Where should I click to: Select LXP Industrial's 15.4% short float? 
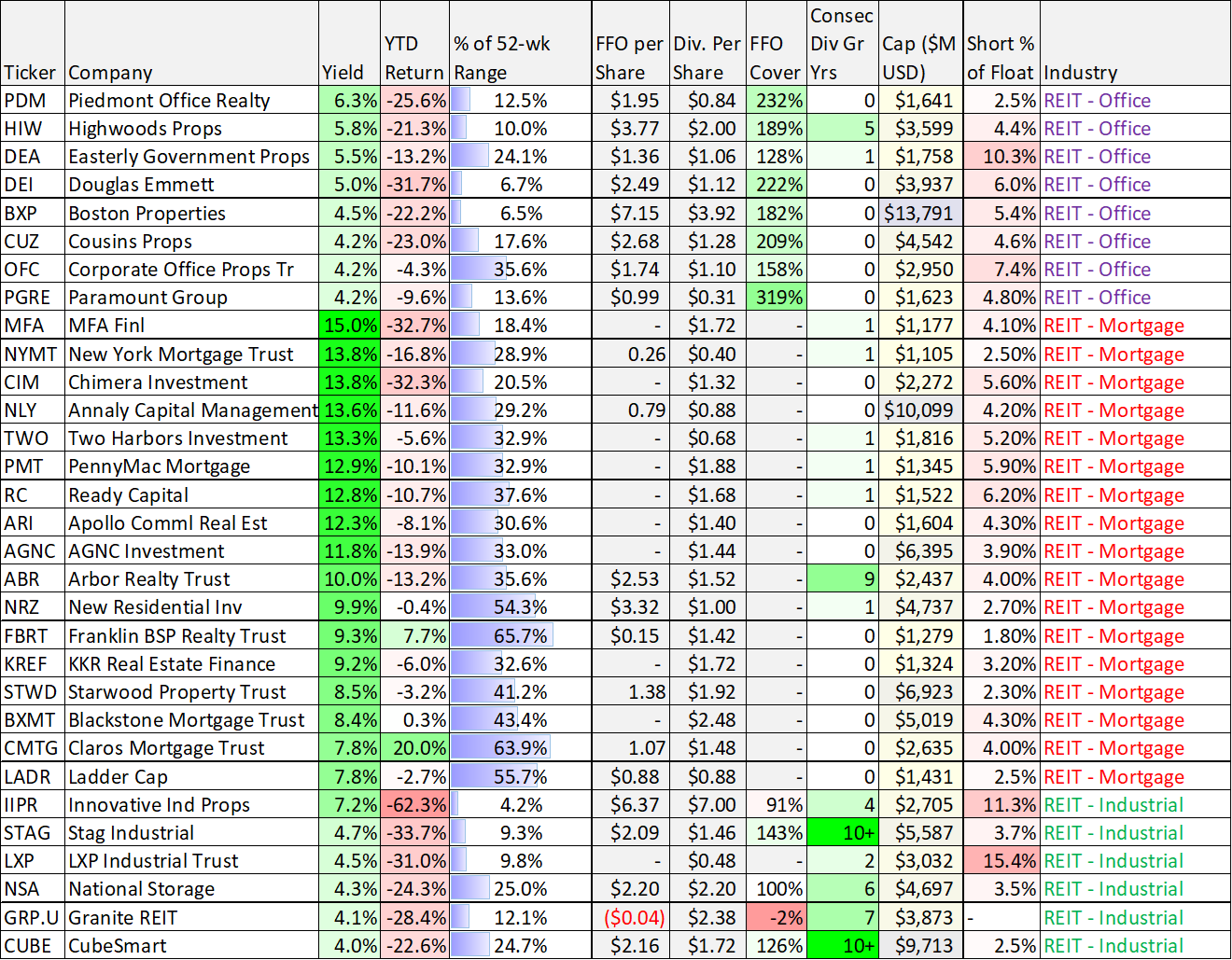pyautogui.click(x=1001, y=861)
